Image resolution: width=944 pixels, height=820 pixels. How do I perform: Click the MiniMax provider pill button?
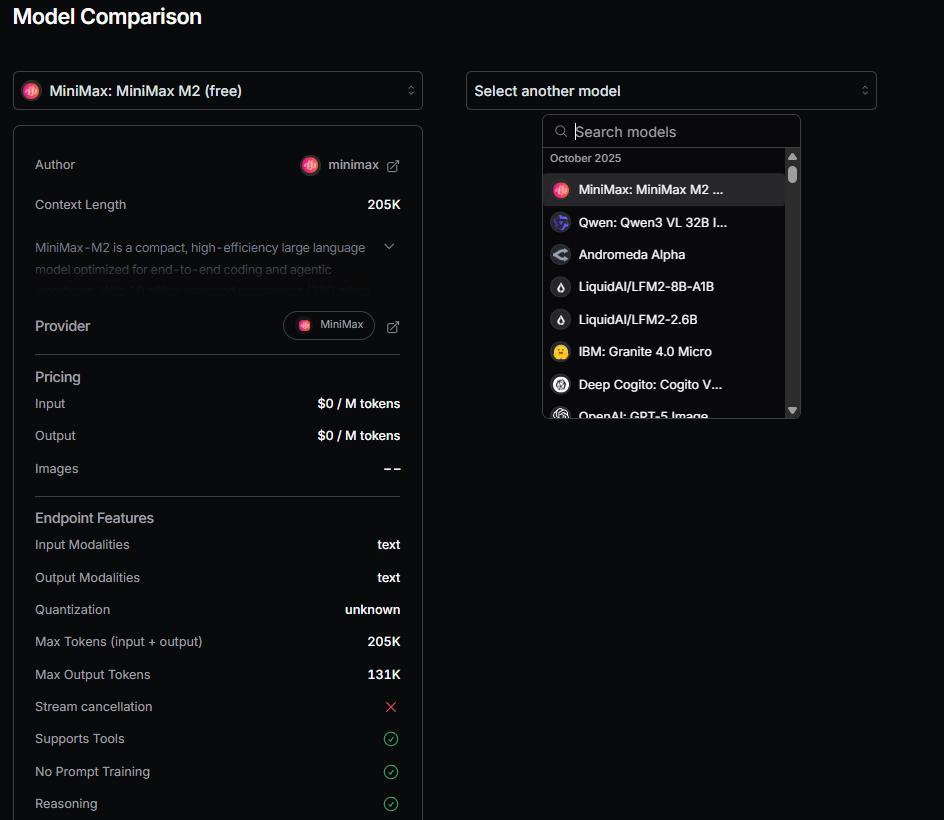point(329,325)
